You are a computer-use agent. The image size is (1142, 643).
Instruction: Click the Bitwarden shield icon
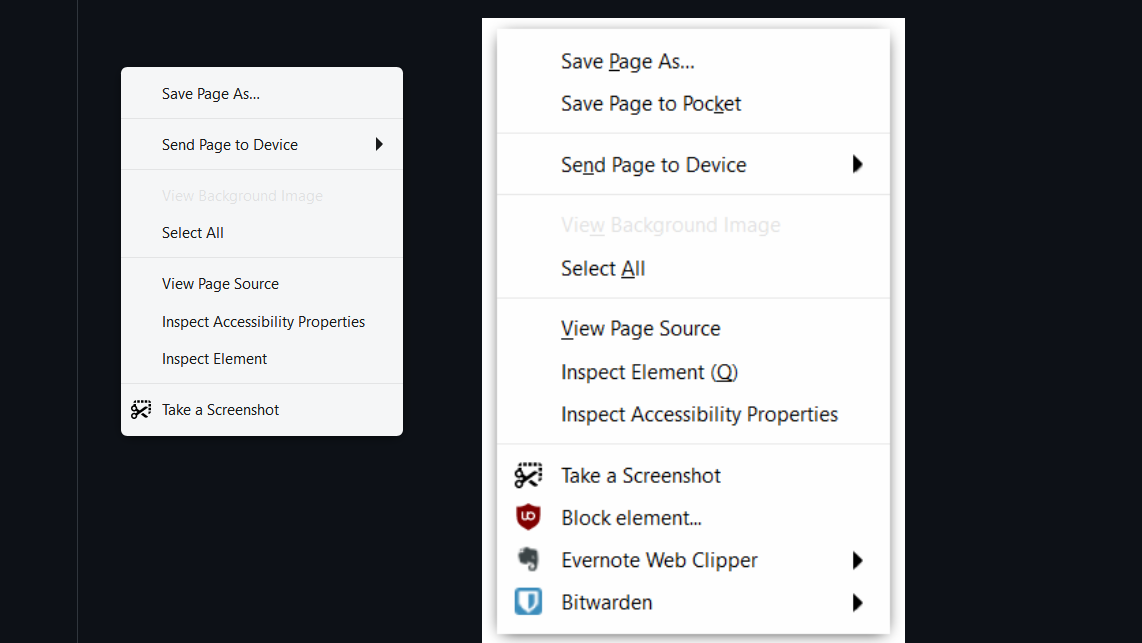[x=528, y=601]
